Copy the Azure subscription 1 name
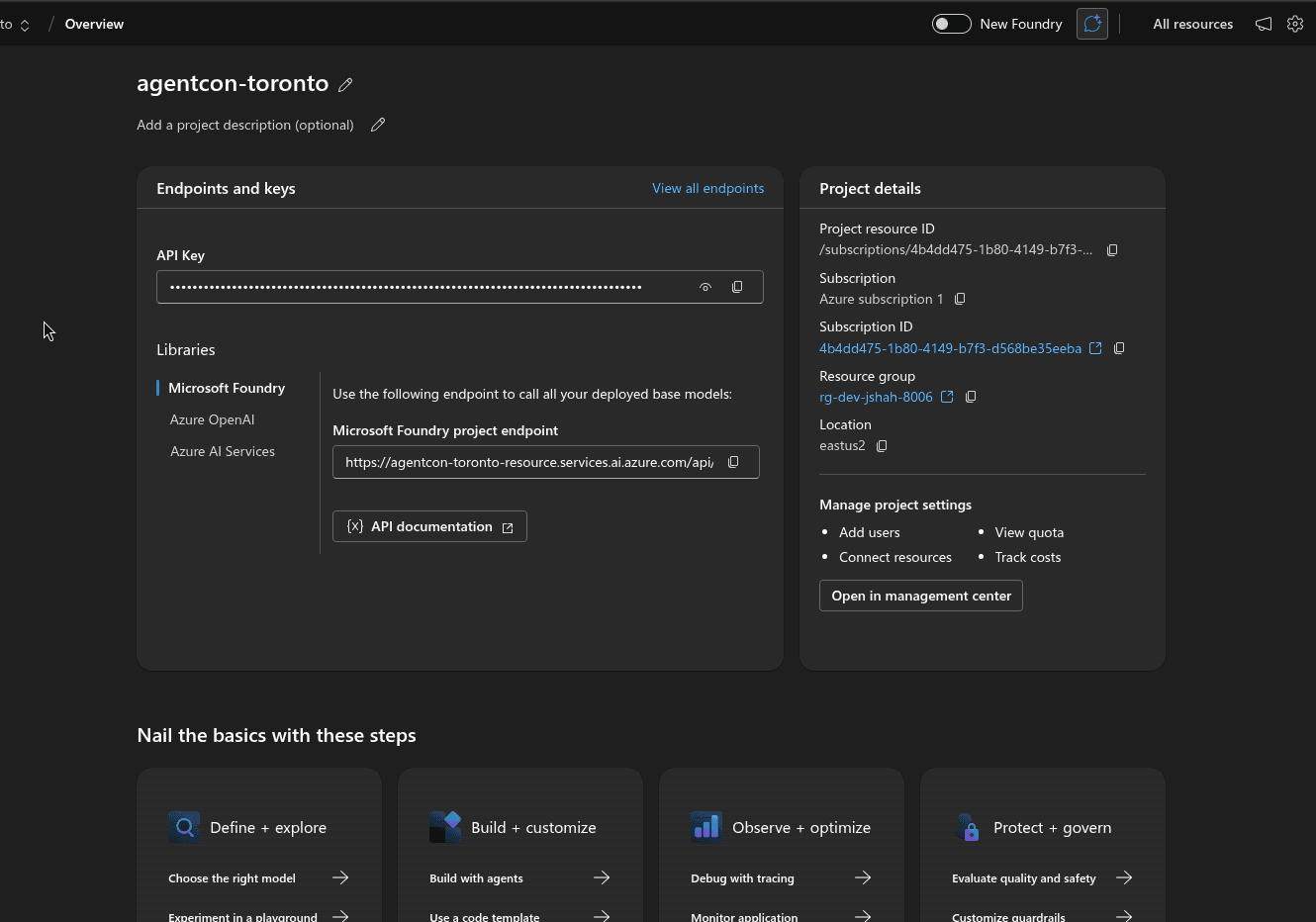Image resolution: width=1316 pixels, height=922 pixels. (960, 299)
